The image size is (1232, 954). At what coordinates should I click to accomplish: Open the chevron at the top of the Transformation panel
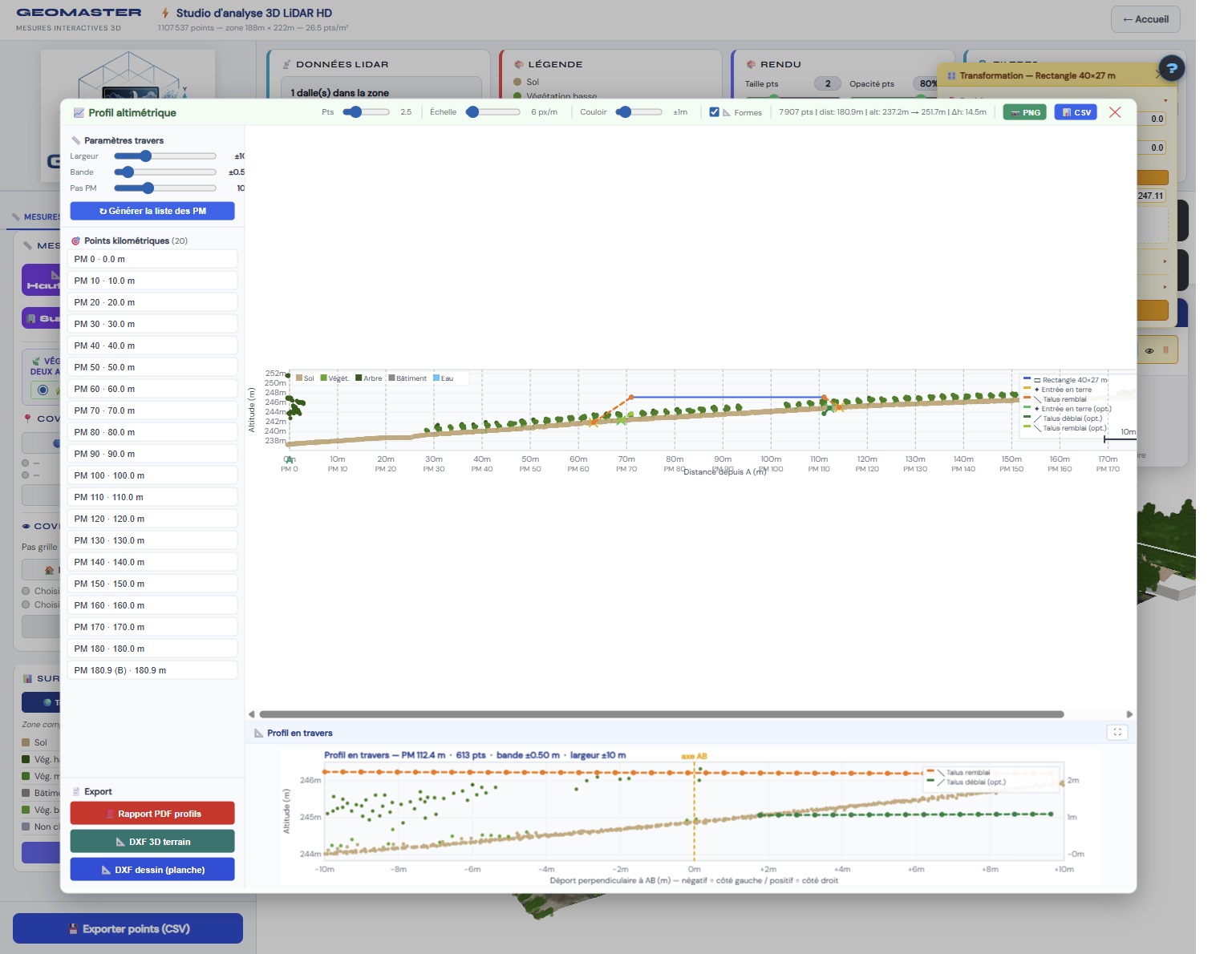(x=1158, y=75)
